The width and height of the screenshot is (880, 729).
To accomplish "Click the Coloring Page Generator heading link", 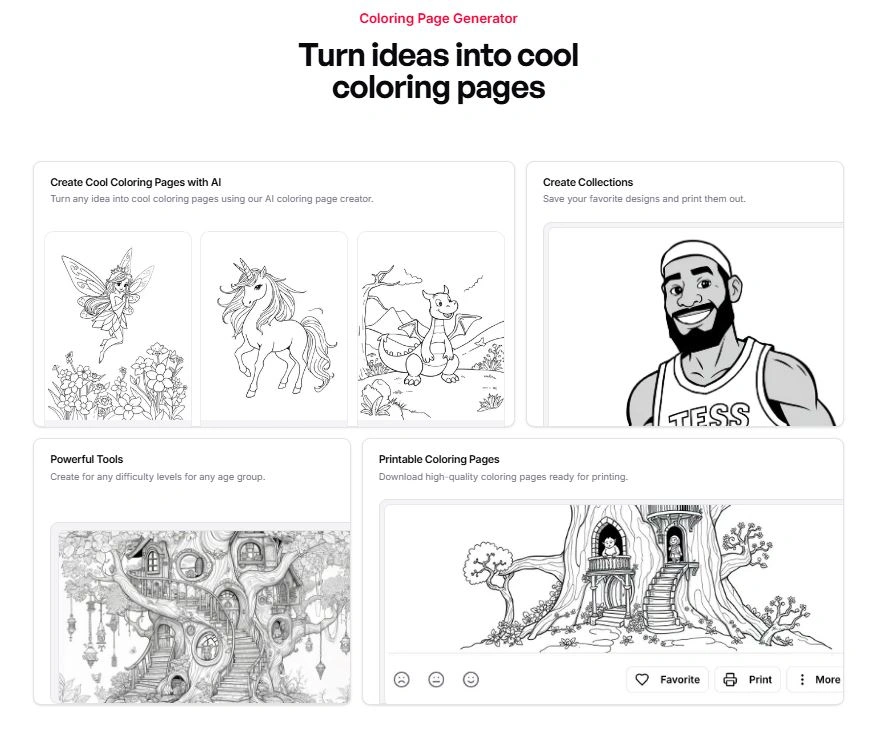I will coord(438,19).
